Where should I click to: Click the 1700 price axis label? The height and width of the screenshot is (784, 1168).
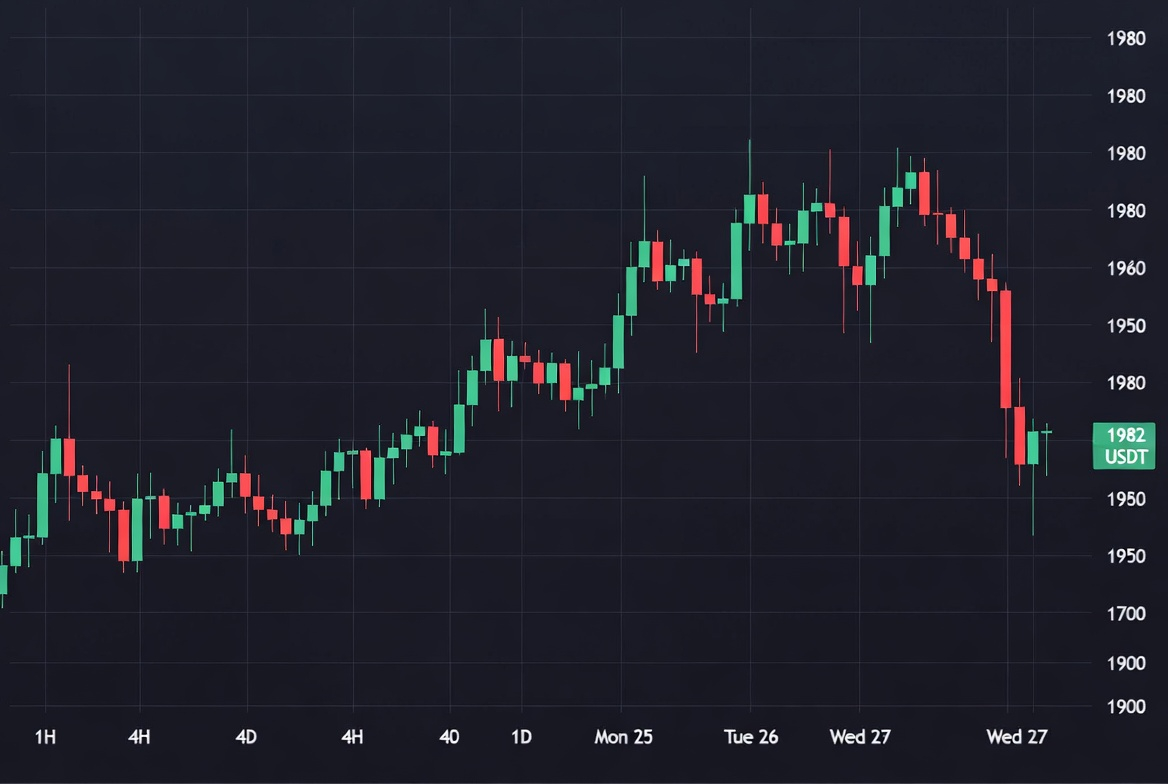(x=1126, y=613)
